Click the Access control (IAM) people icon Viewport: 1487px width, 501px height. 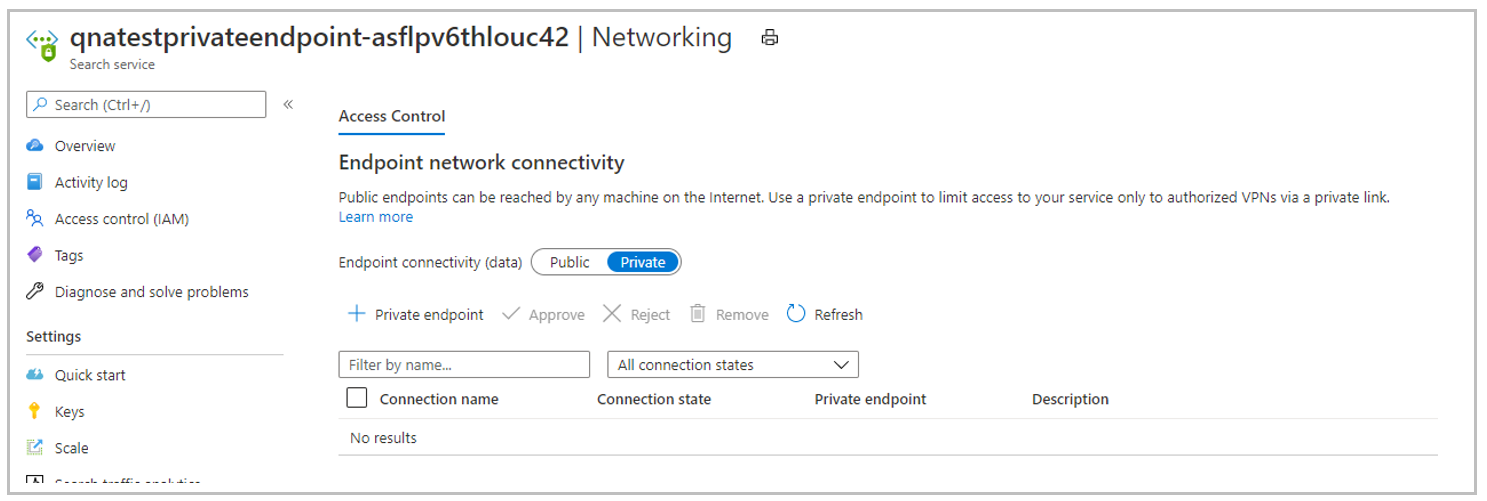click(35, 218)
